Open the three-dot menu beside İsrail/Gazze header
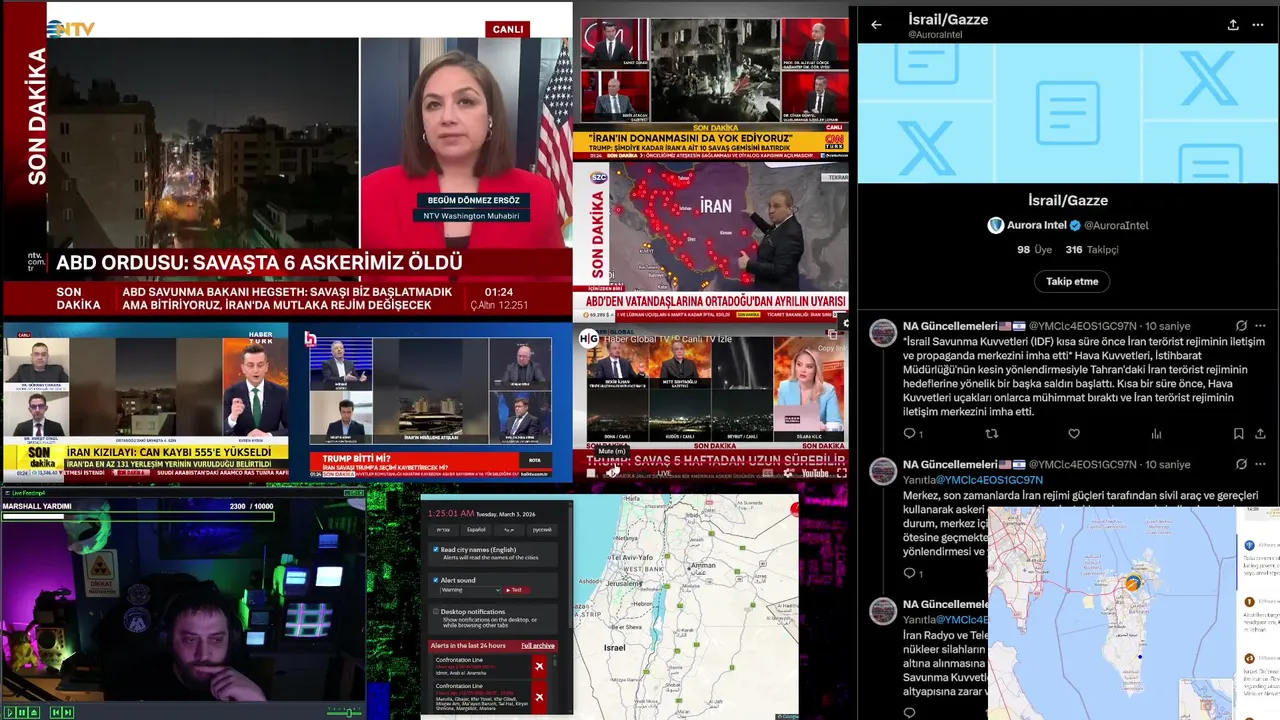 [x=1258, y=25]
